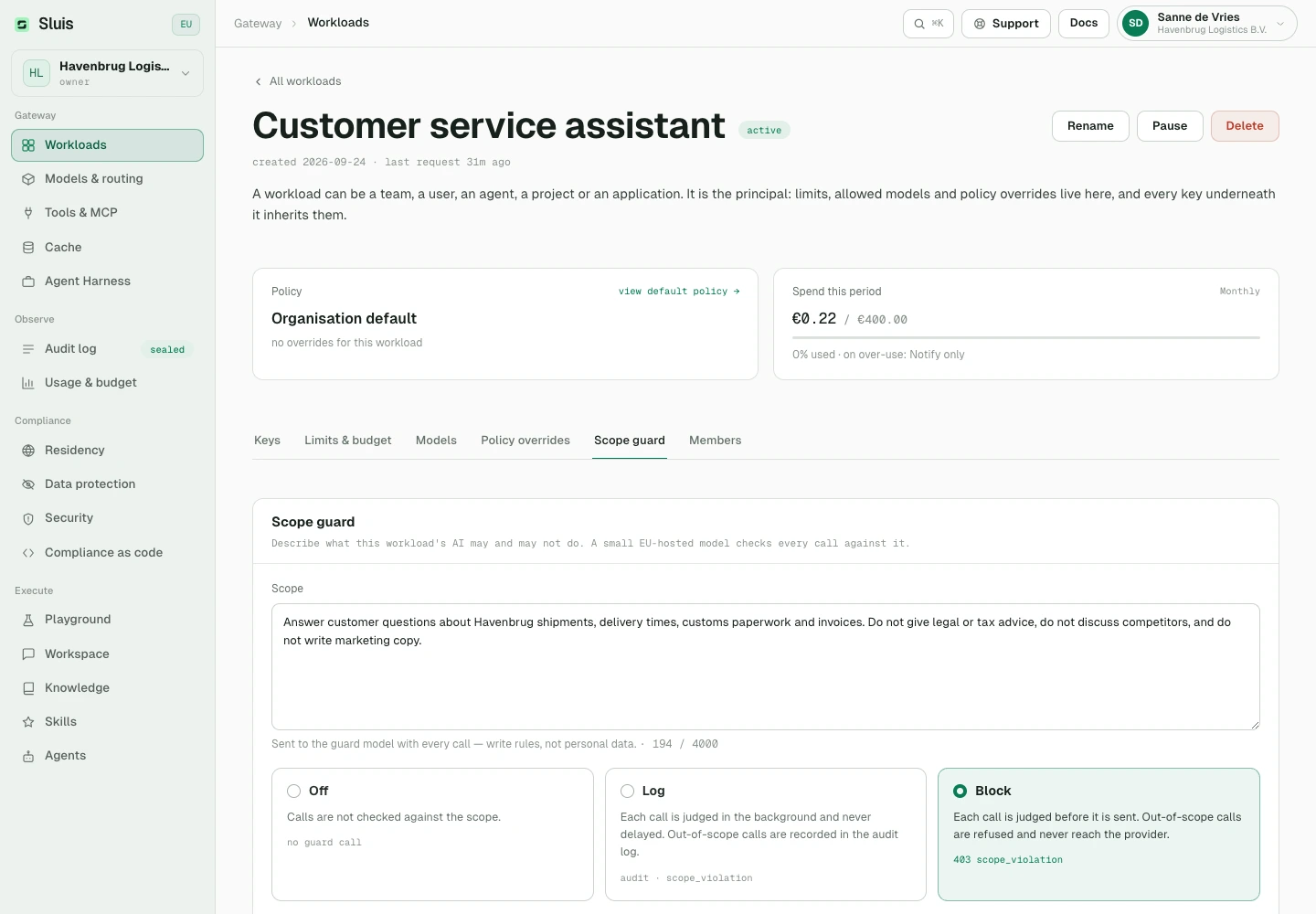This screenshot has width=1316, height=914.
Task: Click the Rename button
Action: click(x=1090, y=126)
